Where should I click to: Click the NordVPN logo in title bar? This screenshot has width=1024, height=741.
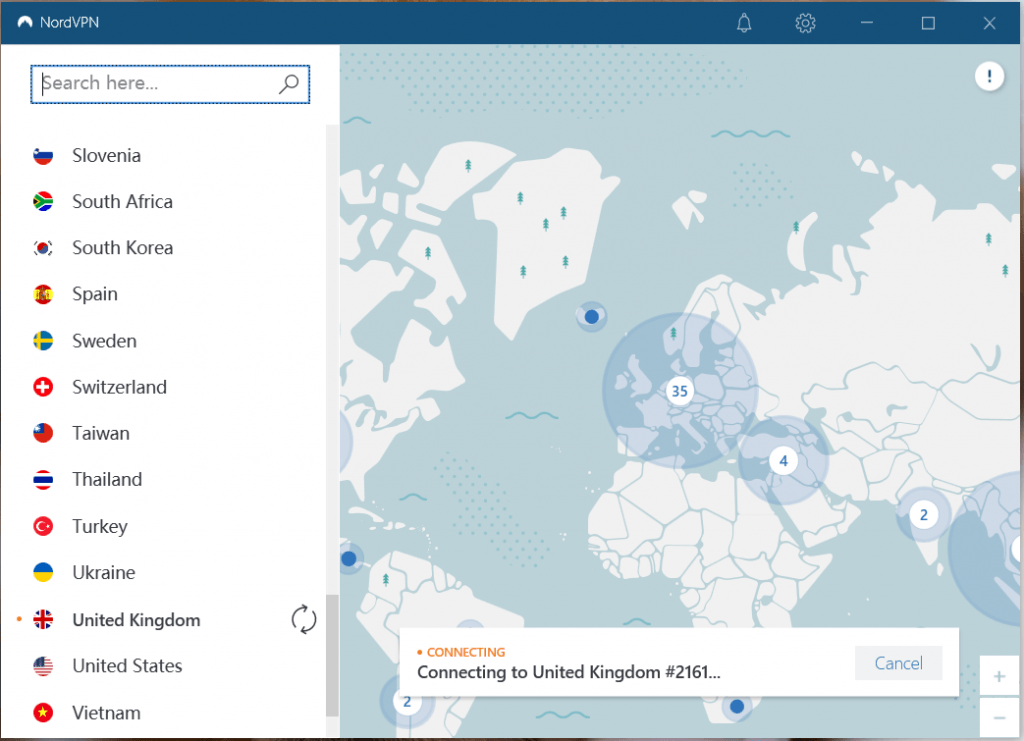(25, 22)
